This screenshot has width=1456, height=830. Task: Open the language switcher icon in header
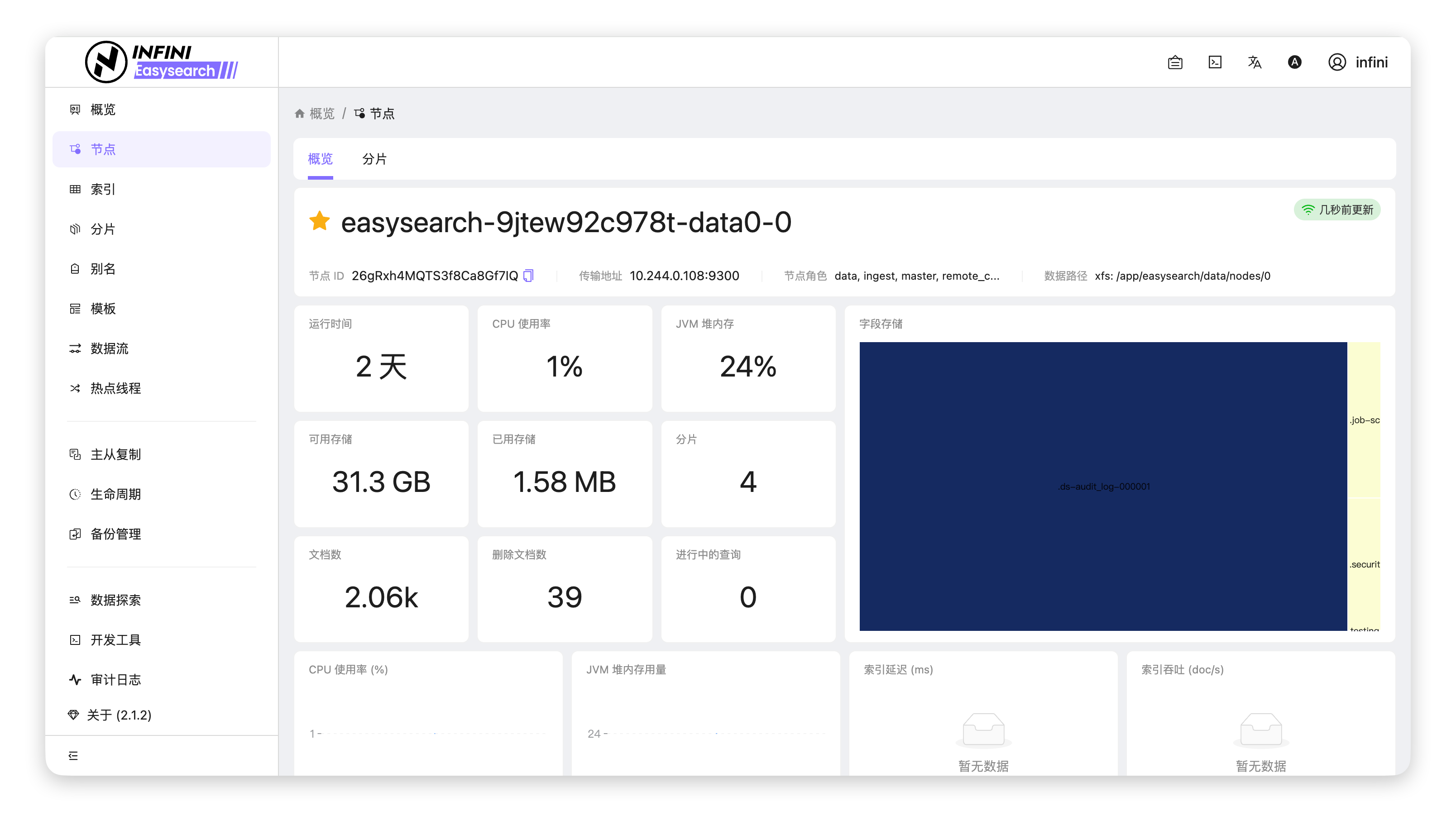click(x=1254, y=62)
